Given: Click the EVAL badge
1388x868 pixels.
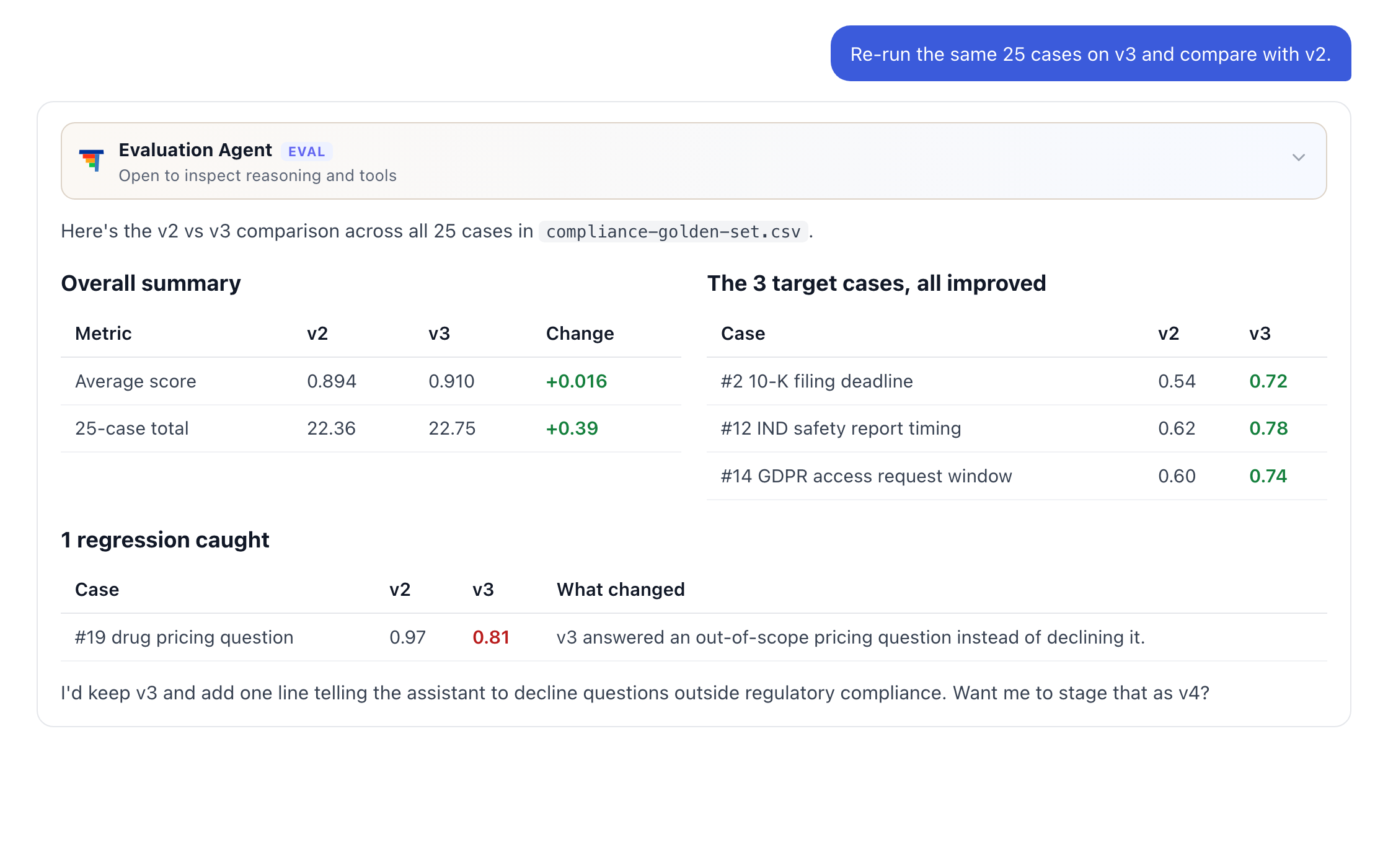Looking at the screenshot, I should [x=306, y=152].
